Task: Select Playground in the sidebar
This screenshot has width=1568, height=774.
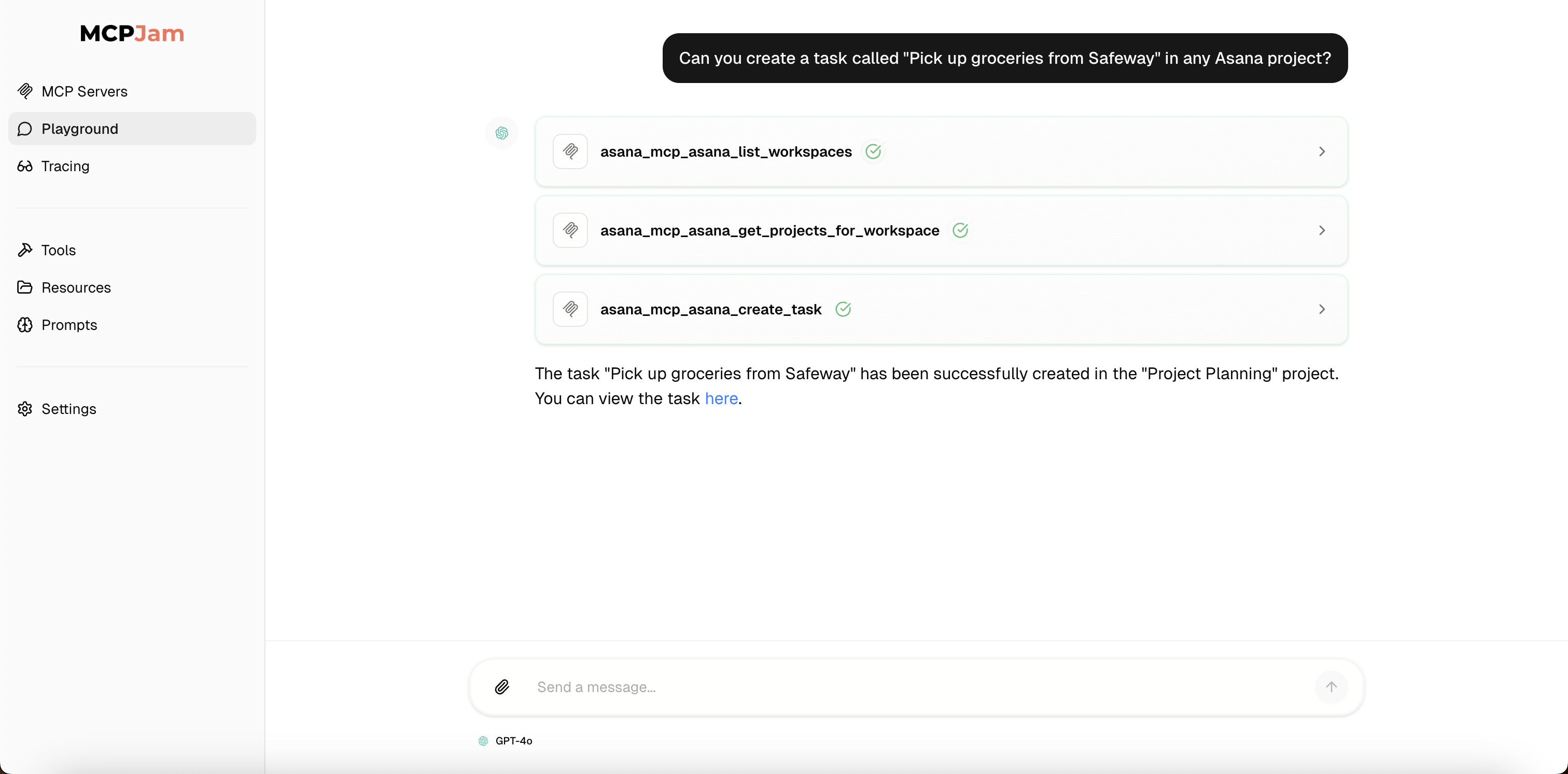Action: point(132,129)
